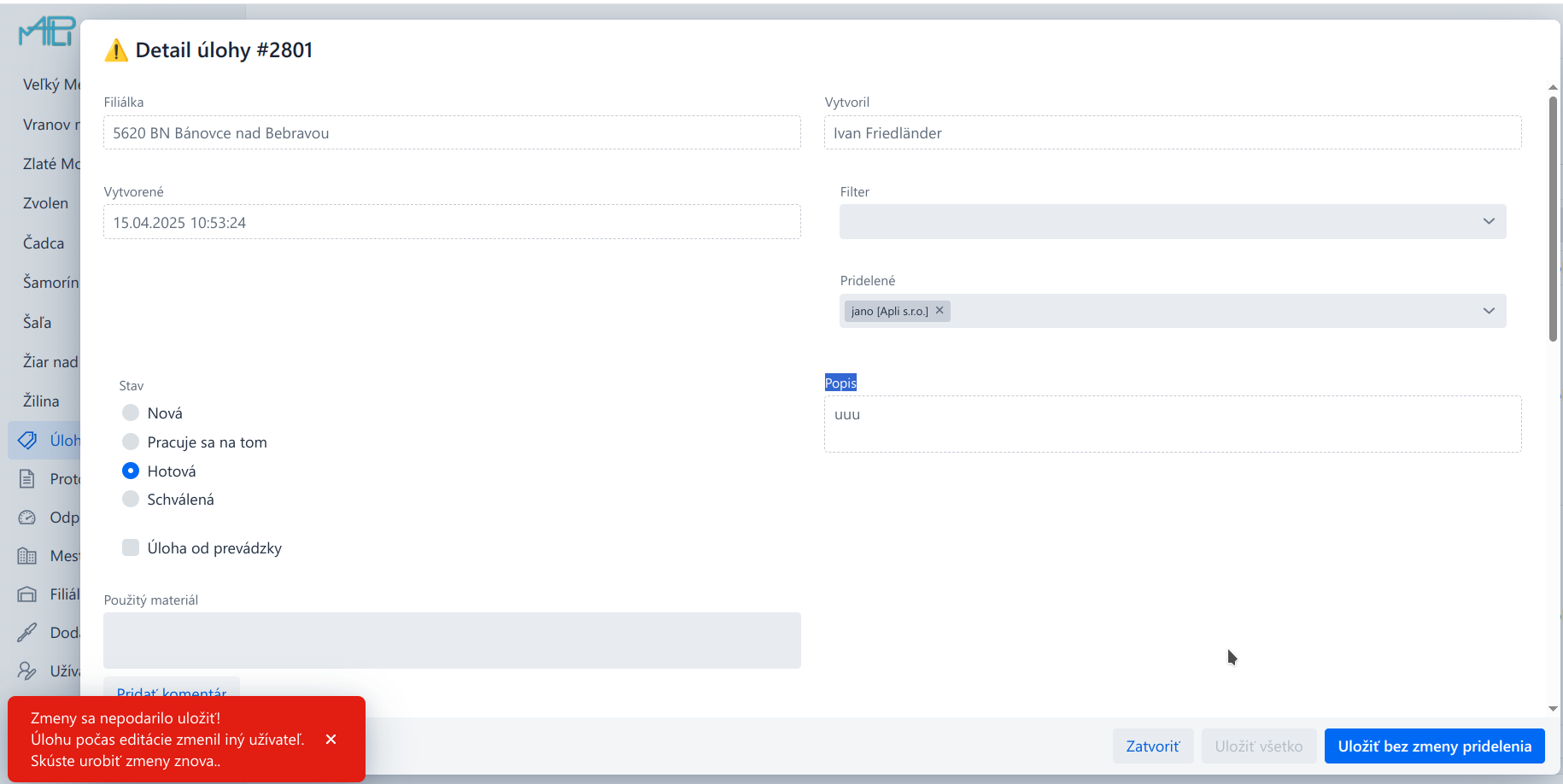Select the Schválená status radio
The image size is (1563, 784).
point(131,499)
